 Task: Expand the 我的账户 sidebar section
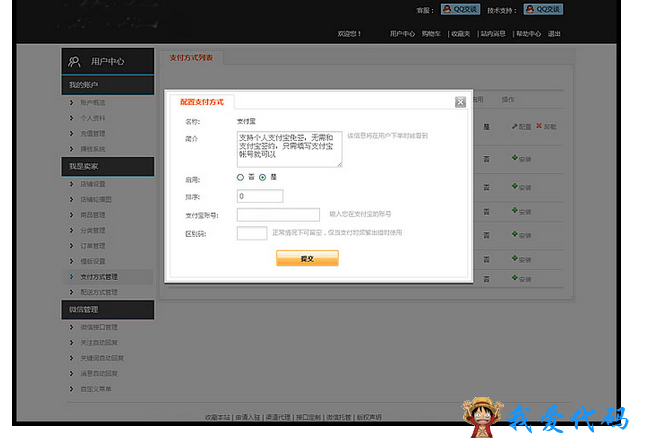[108, 85]
